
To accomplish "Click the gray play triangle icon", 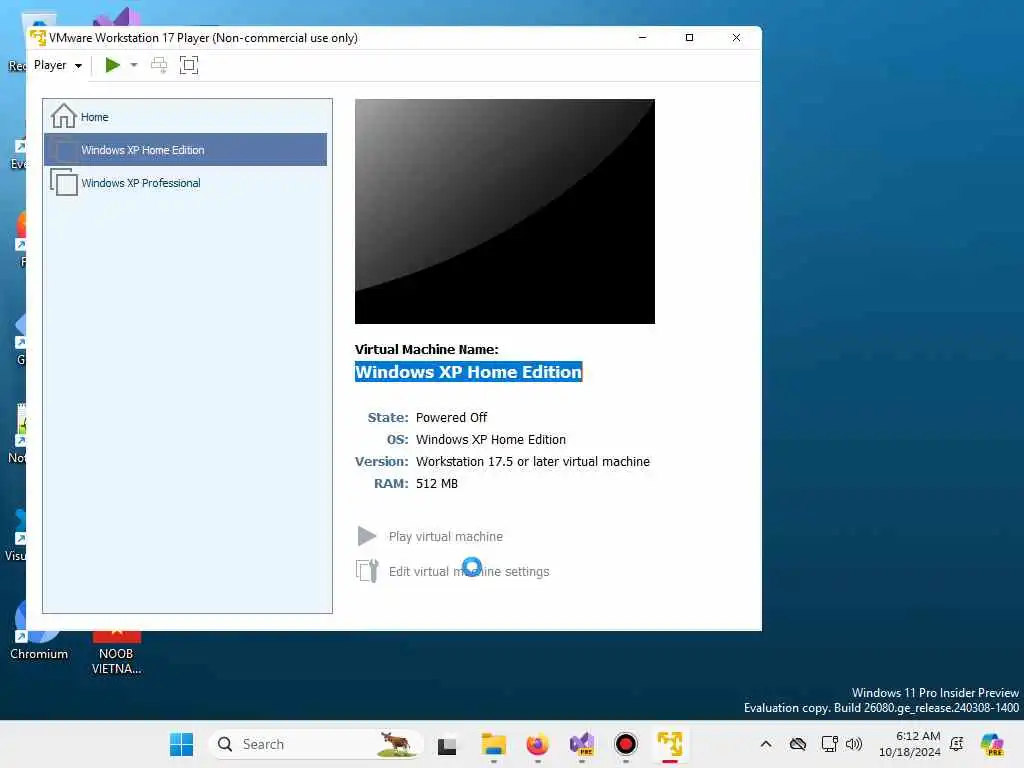I will 366,536.
